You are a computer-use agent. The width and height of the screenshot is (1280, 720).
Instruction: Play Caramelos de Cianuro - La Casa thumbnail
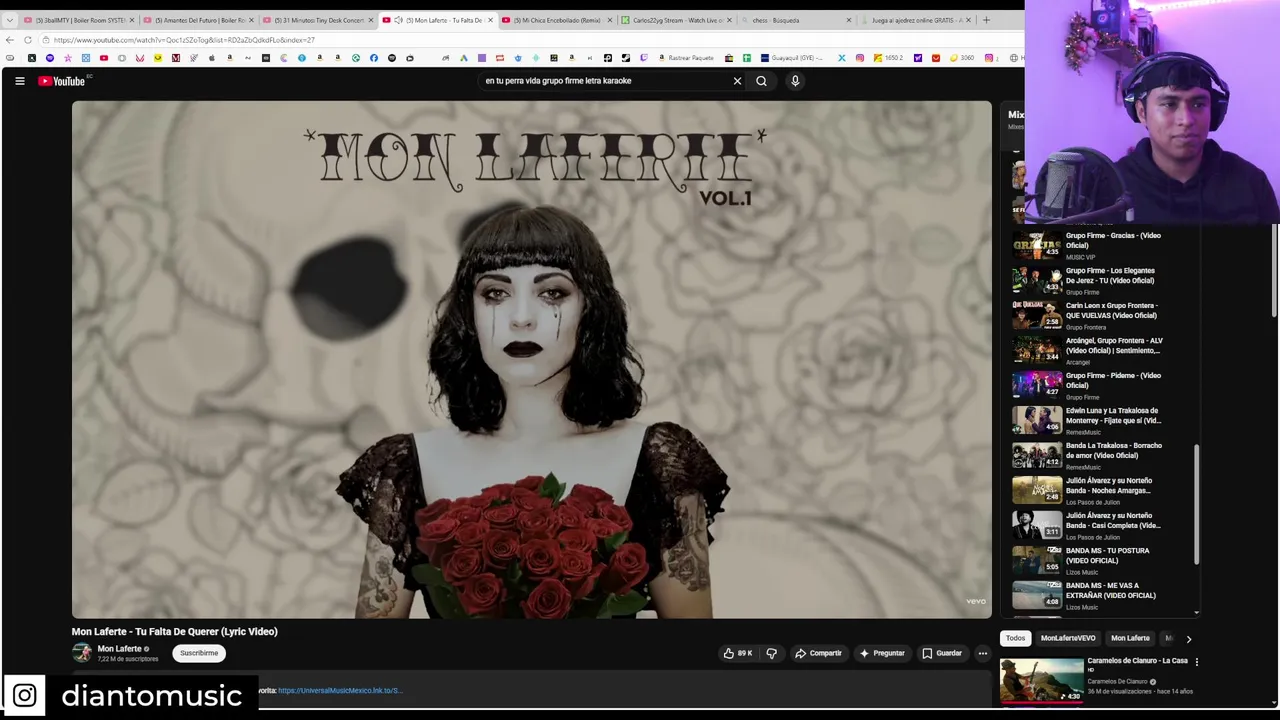point(1041,680)
